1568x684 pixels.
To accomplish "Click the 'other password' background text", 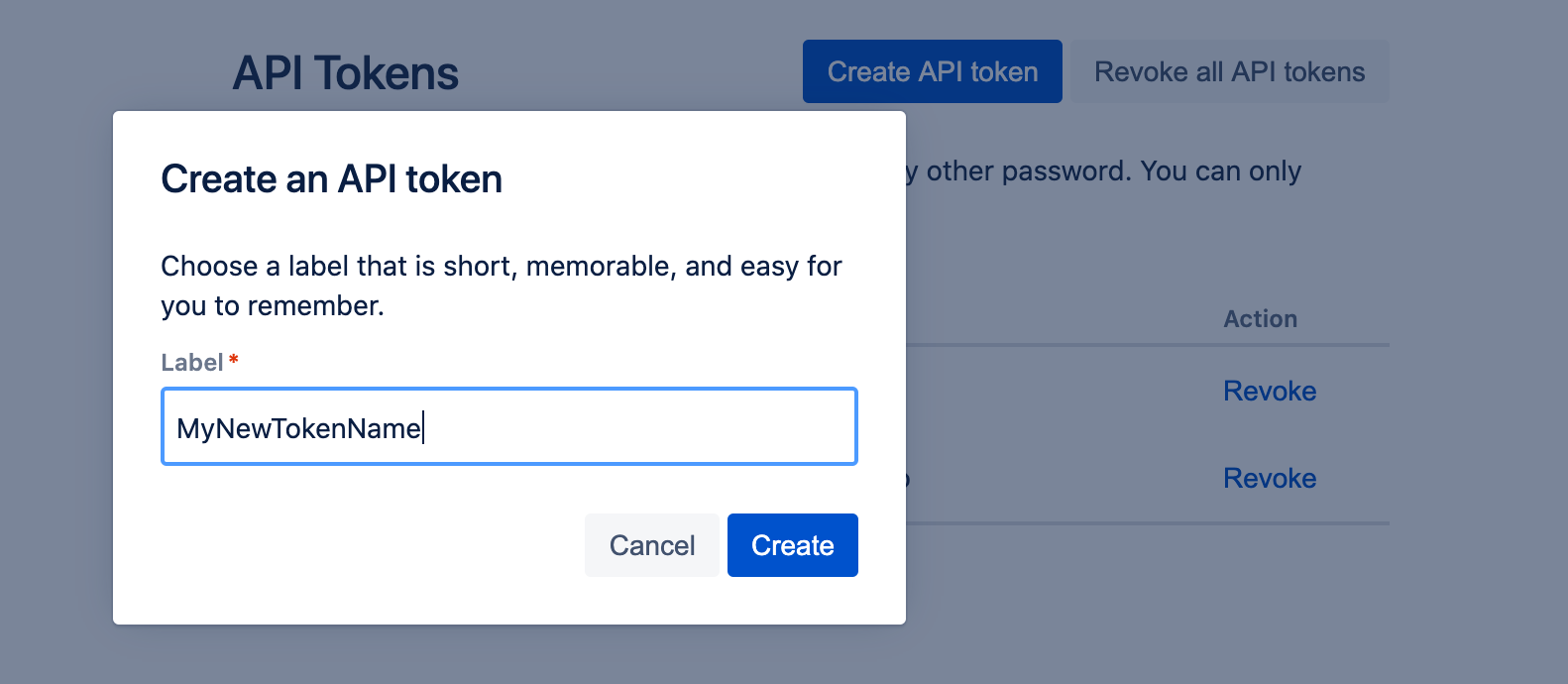I will click(x=1028, y=171).
